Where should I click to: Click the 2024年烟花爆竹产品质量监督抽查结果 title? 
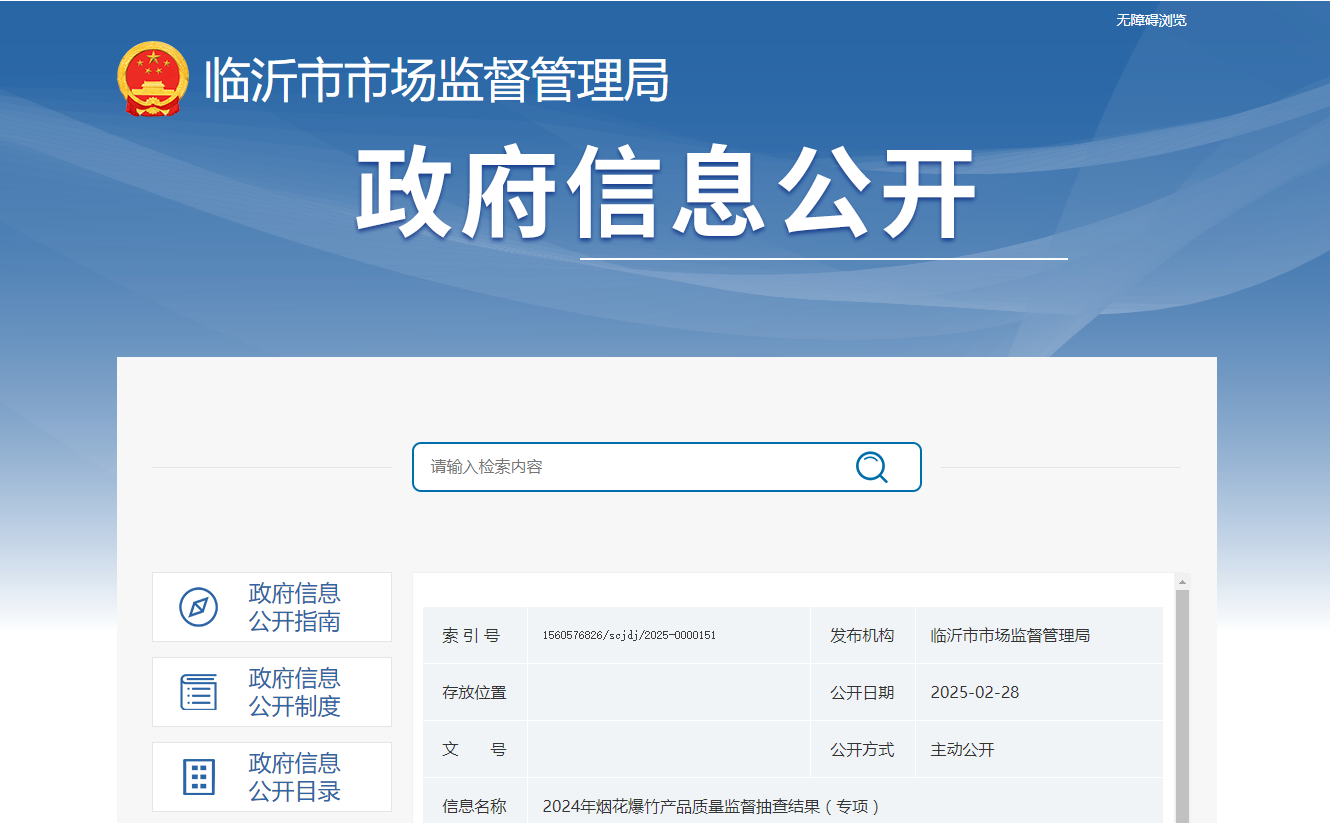coord(711,806)
